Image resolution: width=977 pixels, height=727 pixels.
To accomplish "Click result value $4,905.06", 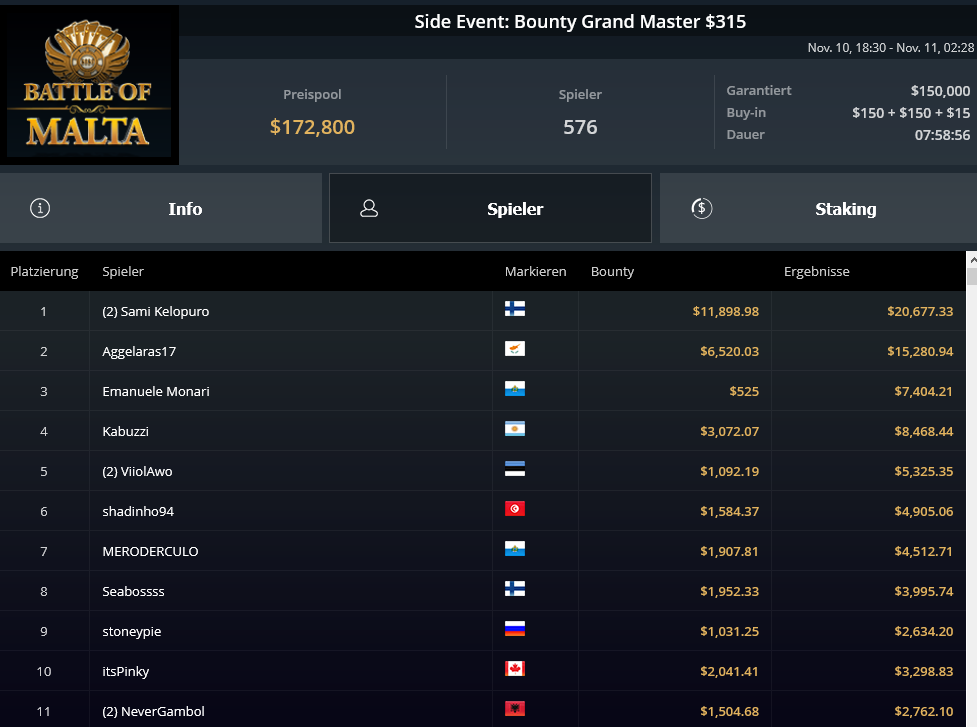I will point(923,511).
